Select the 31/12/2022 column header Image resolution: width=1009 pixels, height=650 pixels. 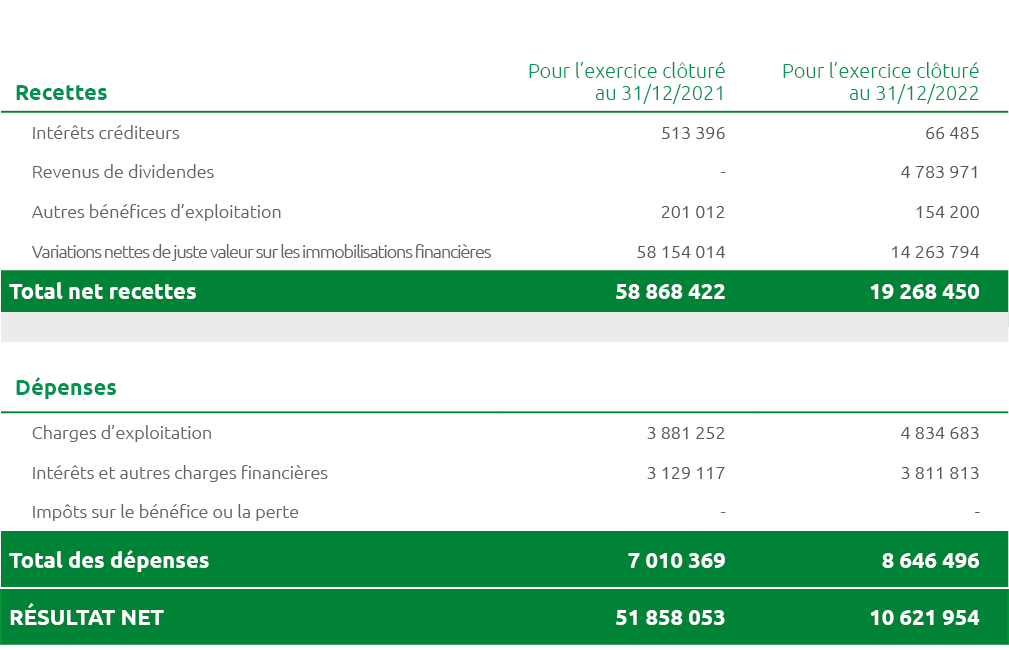(x=880, y=82)
